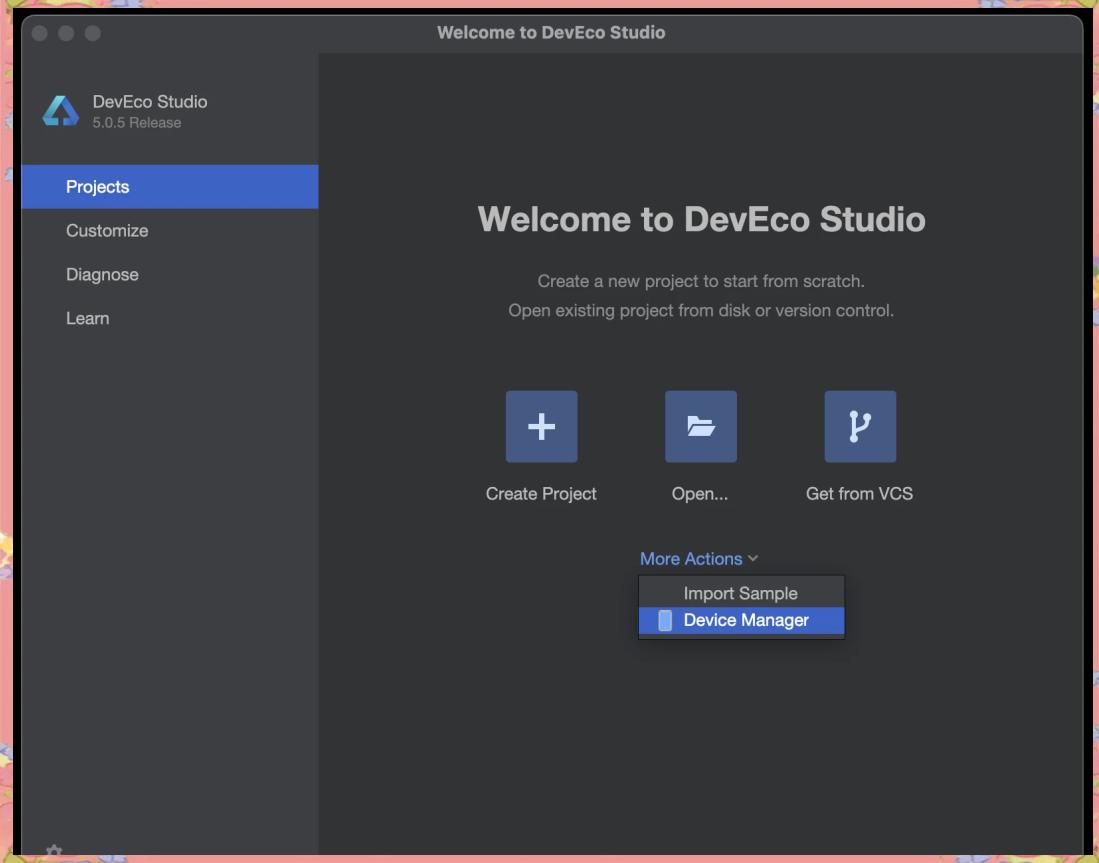Click the DevEco Studio name in sidebar
The height and width of the screenshot is (863, 1099).
coord(150,102)
